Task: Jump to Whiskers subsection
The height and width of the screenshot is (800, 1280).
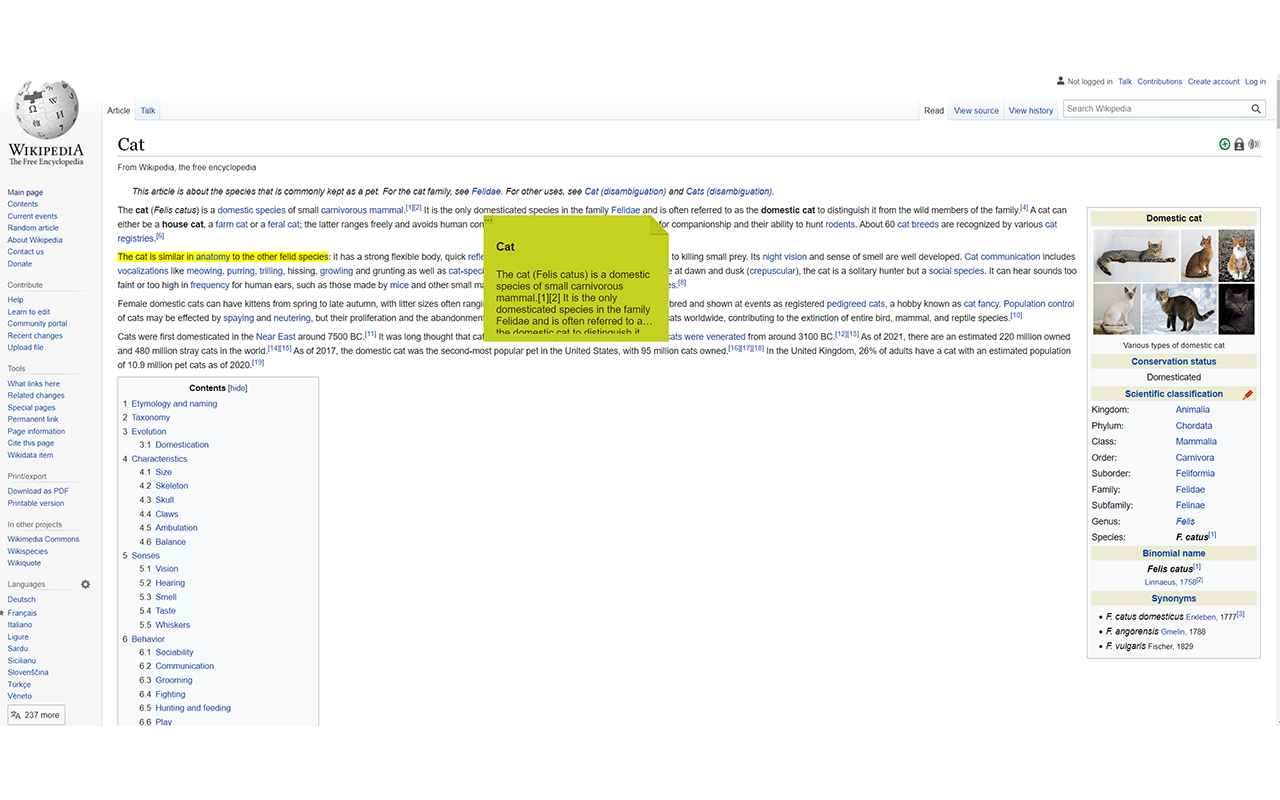Action: tap(172, 625)
